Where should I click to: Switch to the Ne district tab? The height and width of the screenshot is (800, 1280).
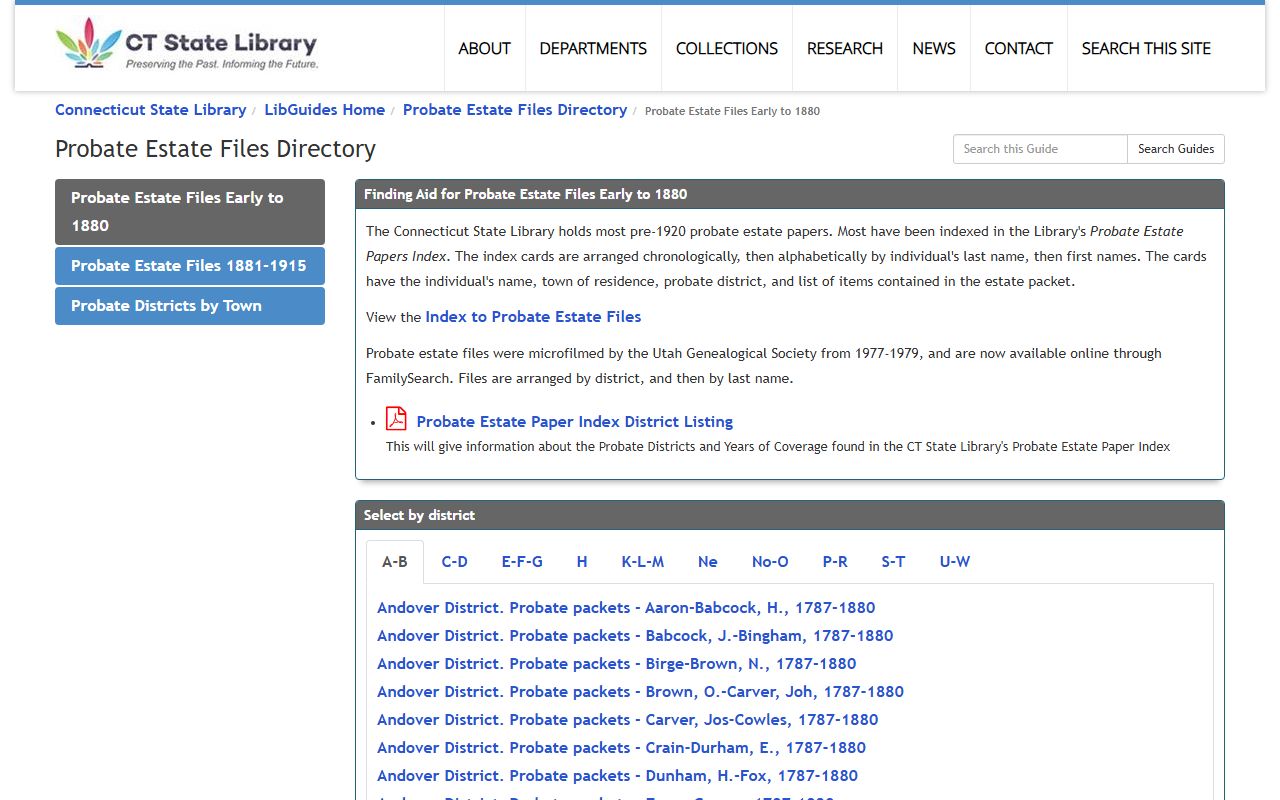(708, 562)
